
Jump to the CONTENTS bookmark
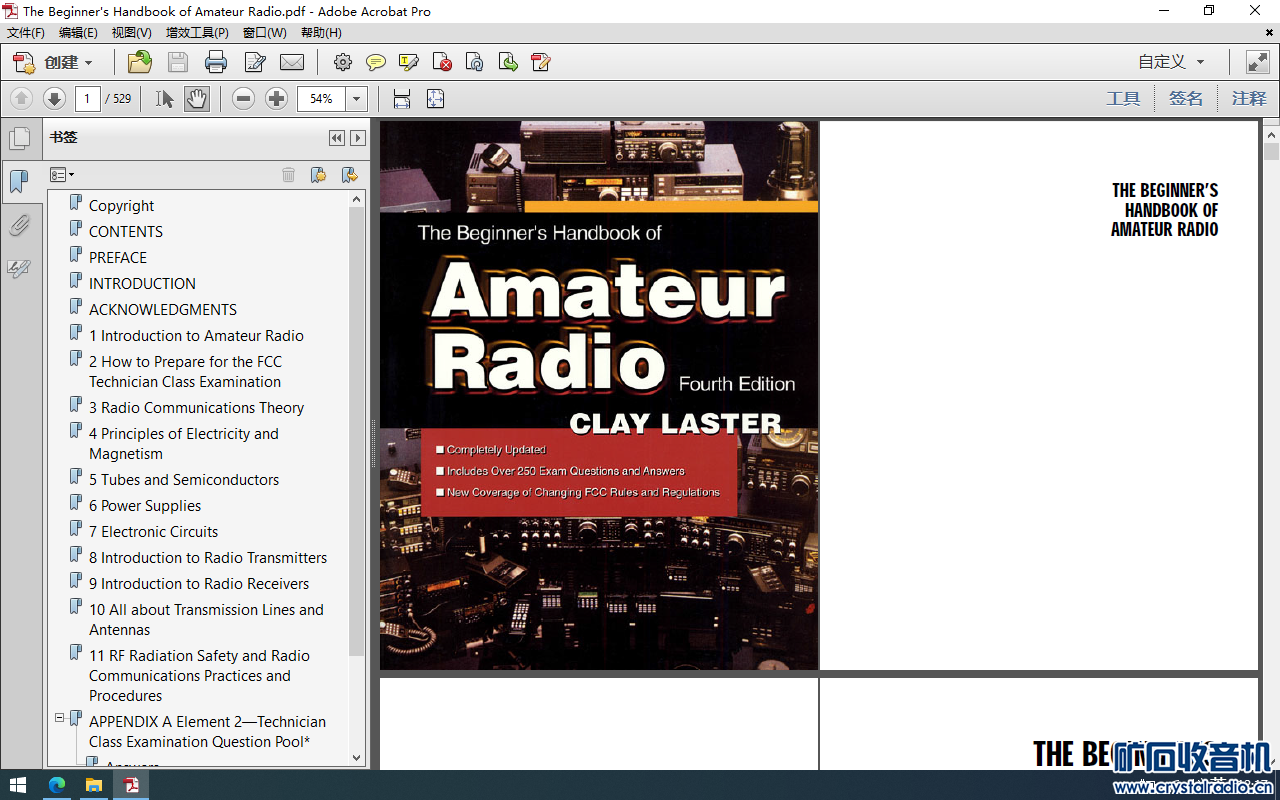126,232
